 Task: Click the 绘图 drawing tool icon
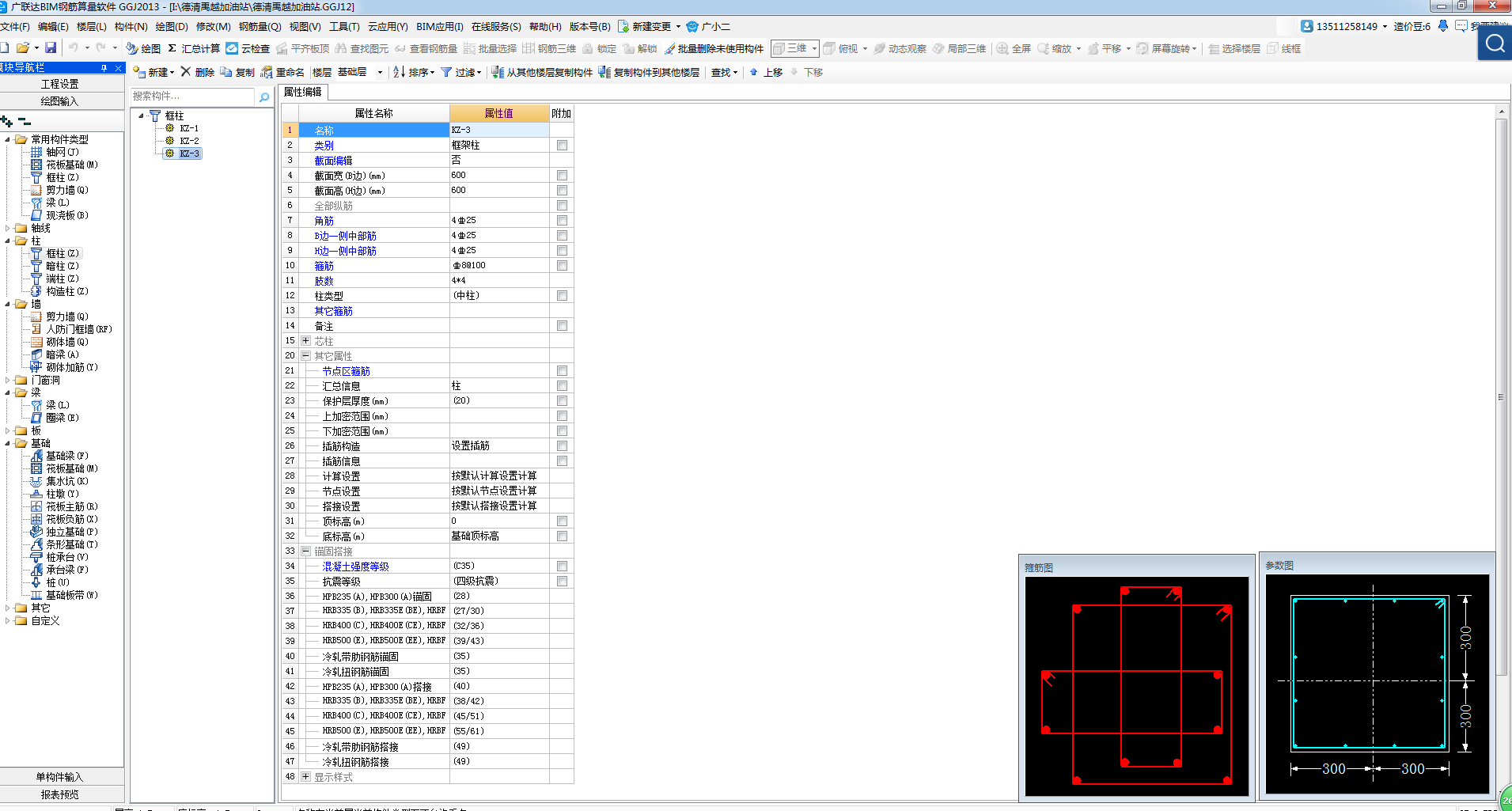(x=132, y=48)
